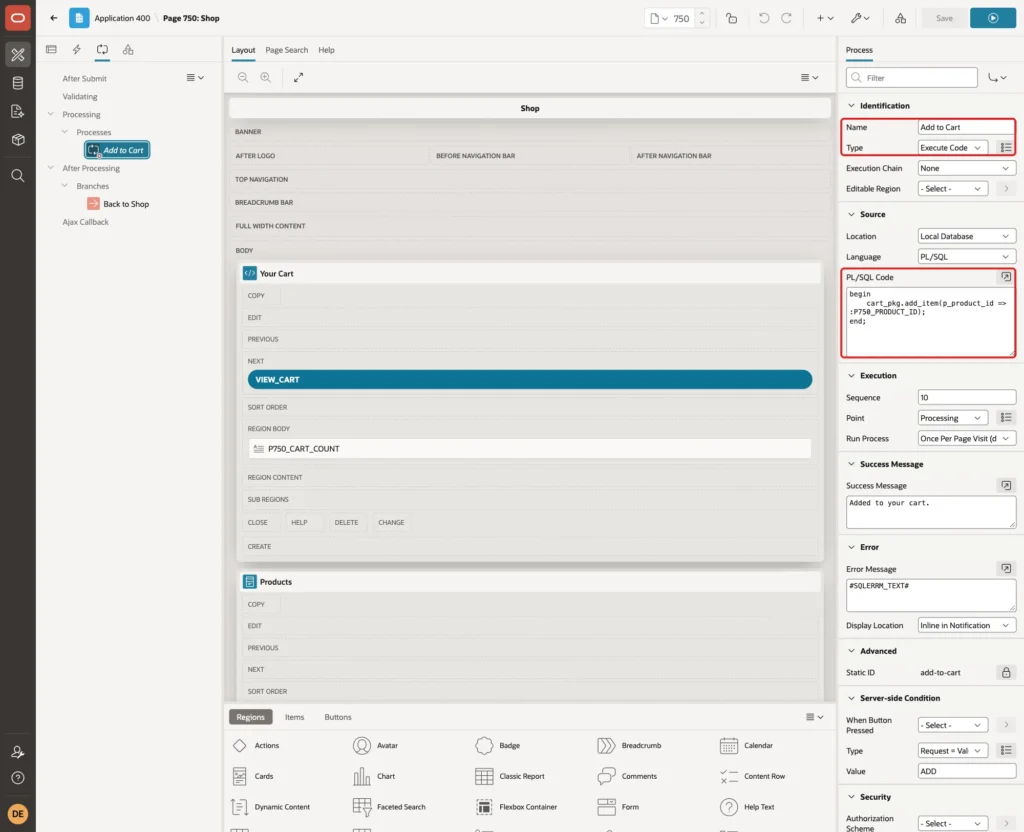Click the disabled Save button
The height and width of the screenshot is (832, 1024).
944,18
